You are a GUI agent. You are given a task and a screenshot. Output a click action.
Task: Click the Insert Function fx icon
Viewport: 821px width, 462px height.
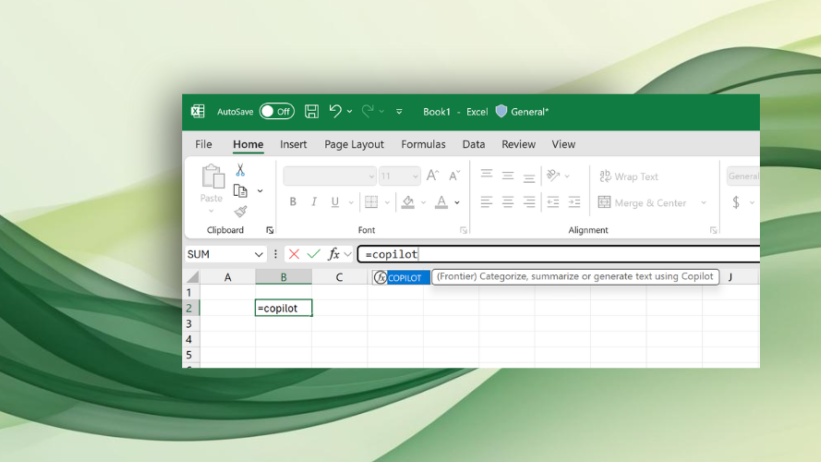click(x=334, y=254)
